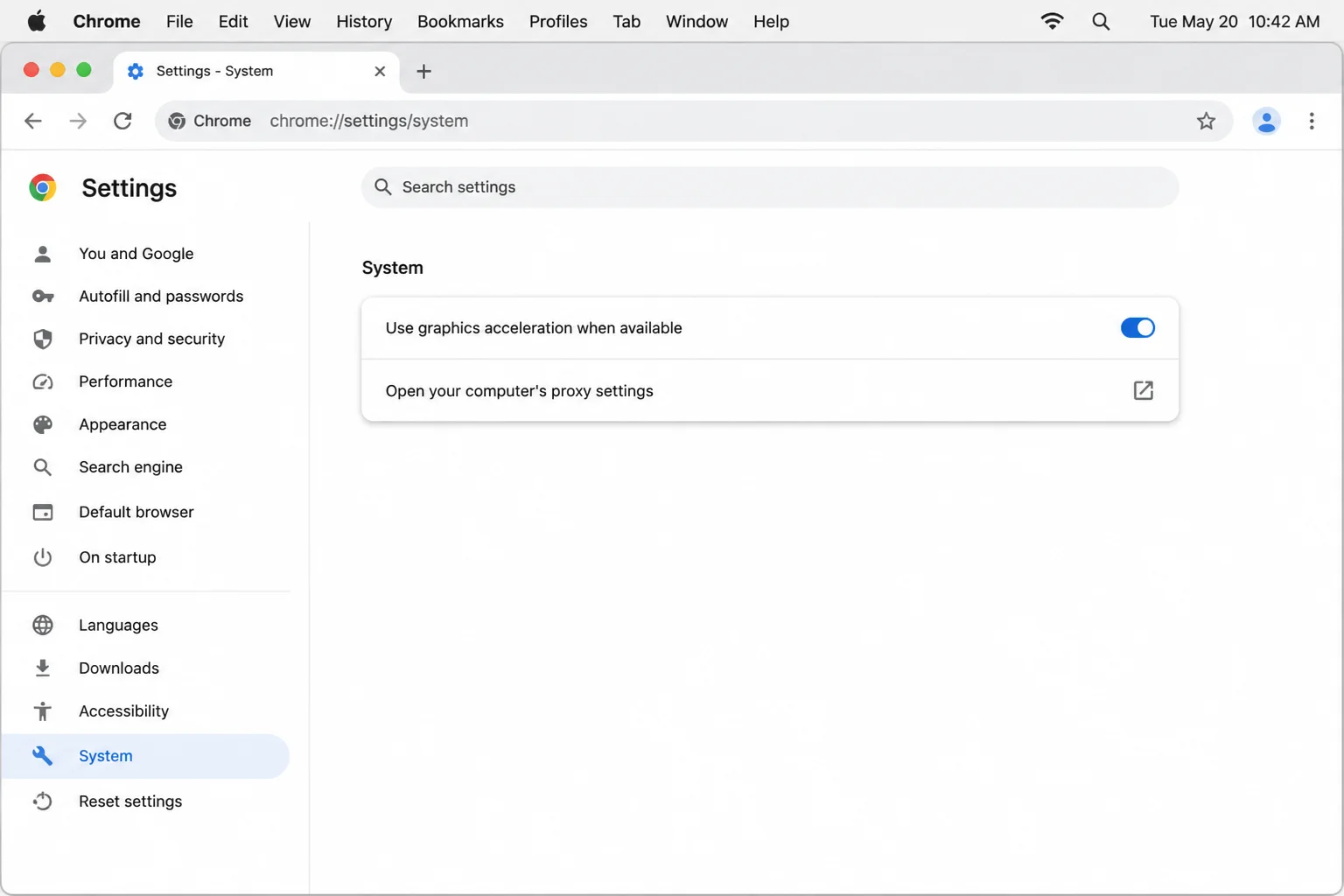Screen dimensions: 1344x896
Task: Click the Use graphics acceleration label text
Action: [x=534, y=328]
